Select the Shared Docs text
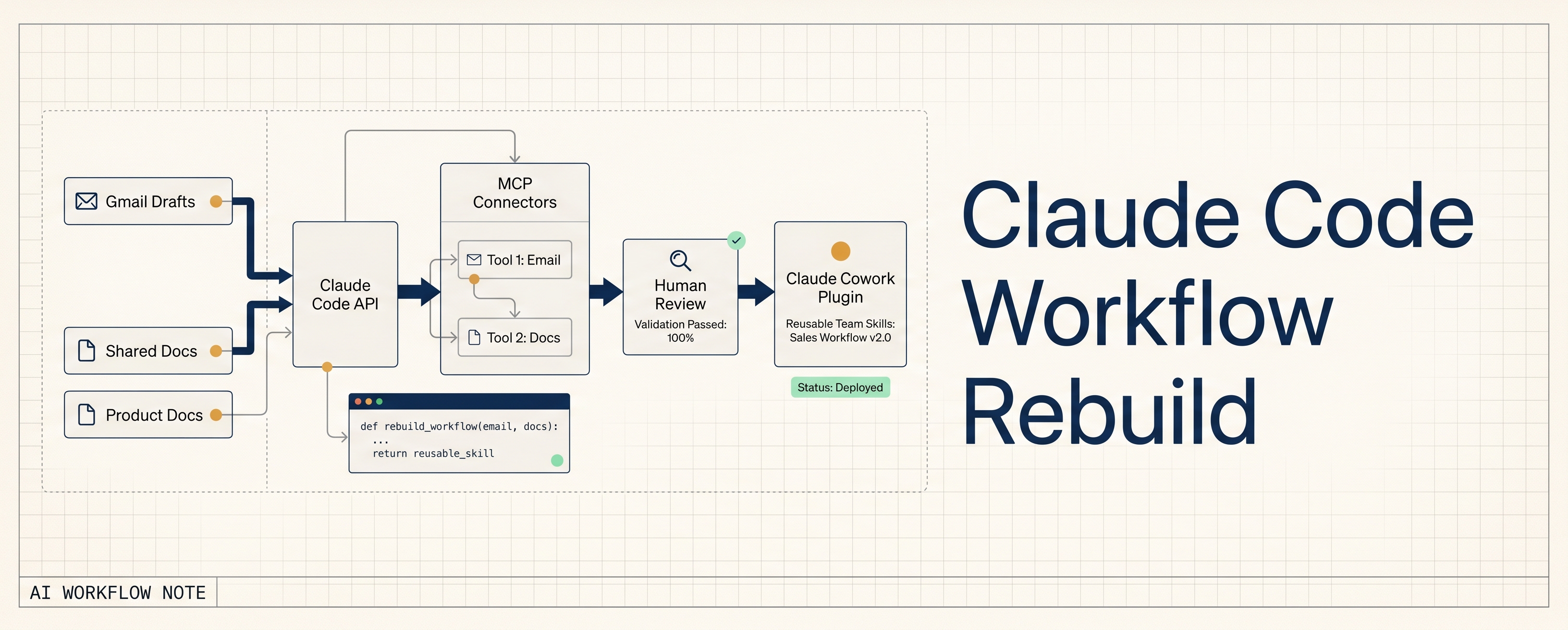Screen dimensions: 1568x630 pos(152,351)
